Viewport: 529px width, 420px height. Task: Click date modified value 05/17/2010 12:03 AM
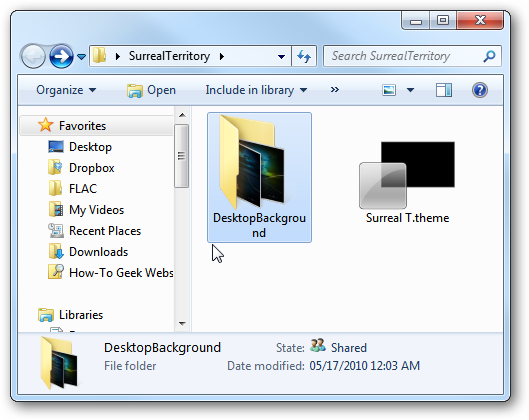click(x=365, y=366)
